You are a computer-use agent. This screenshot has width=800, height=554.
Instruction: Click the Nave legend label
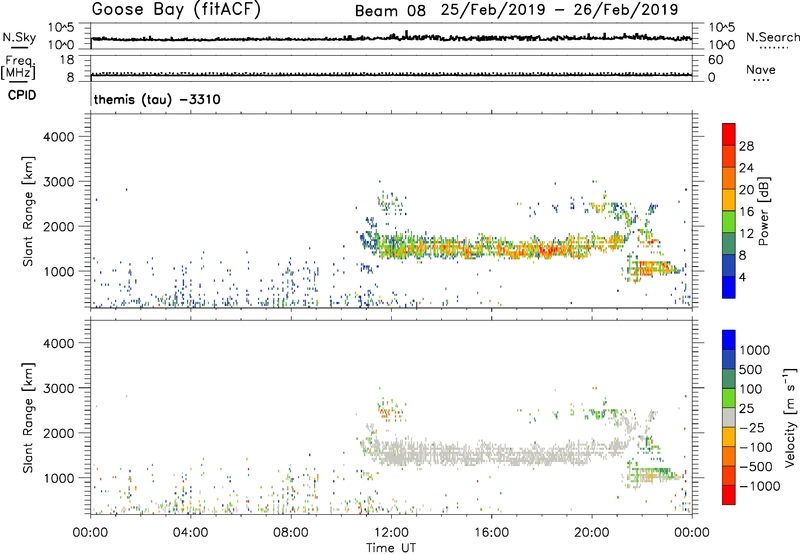[761, 70]
